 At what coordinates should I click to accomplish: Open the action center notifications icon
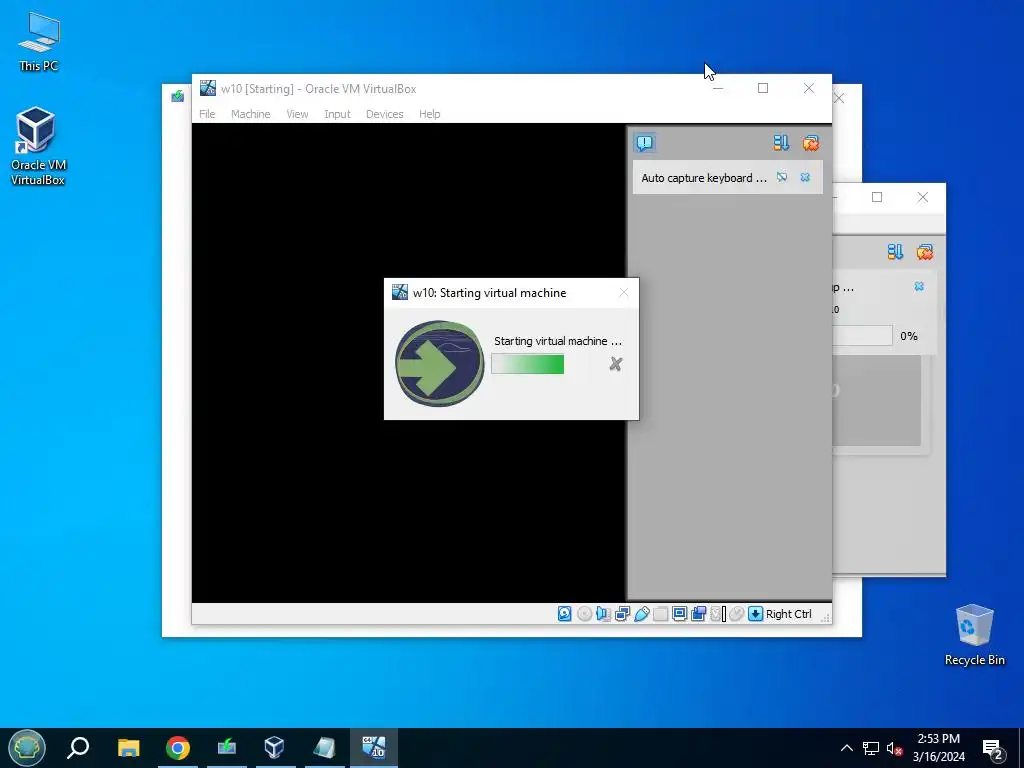(993, 749)
